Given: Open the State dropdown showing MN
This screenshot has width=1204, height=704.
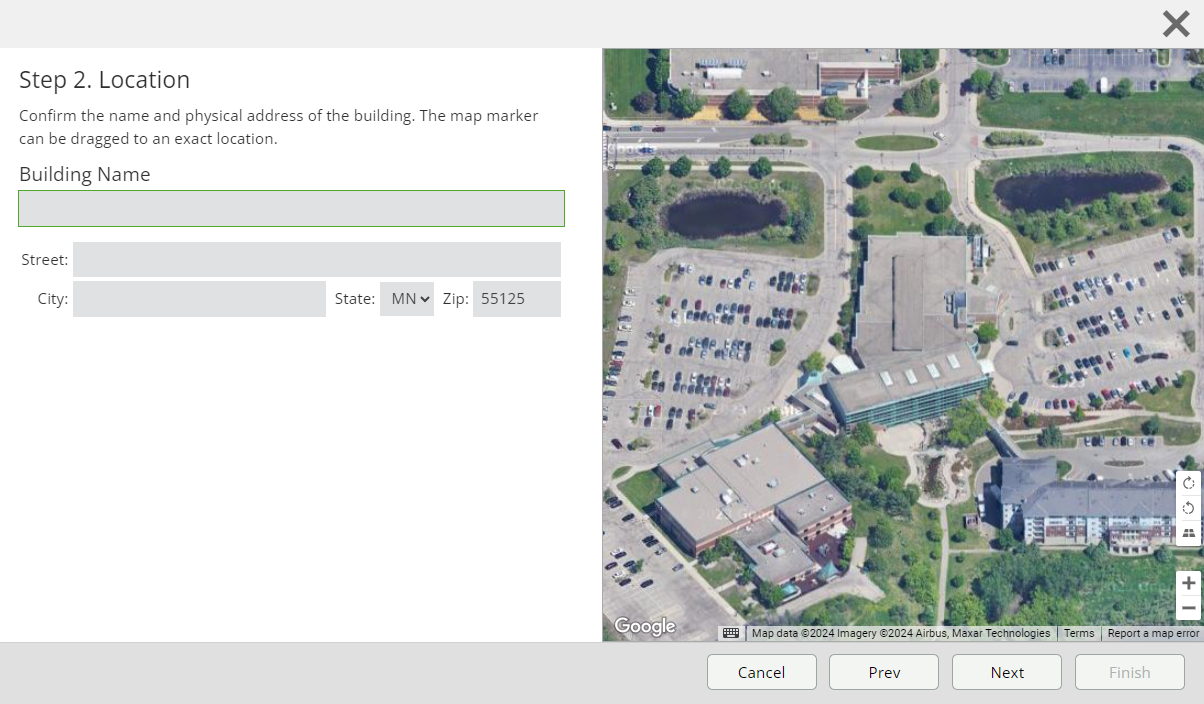Looking at the screenshot, I should (407, 299).
